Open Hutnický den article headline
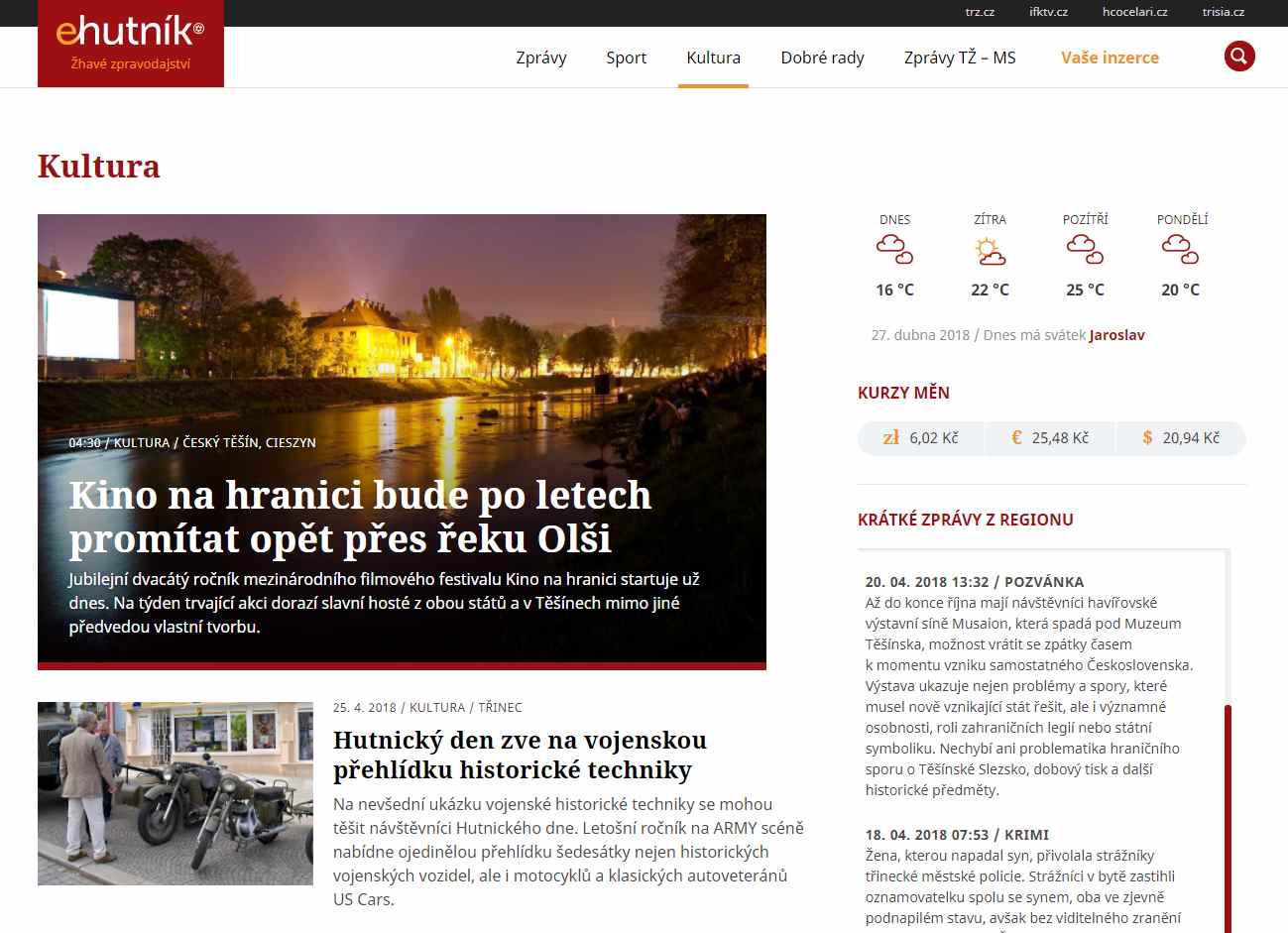The image size is (1288, 933). [x=521, y=755]
